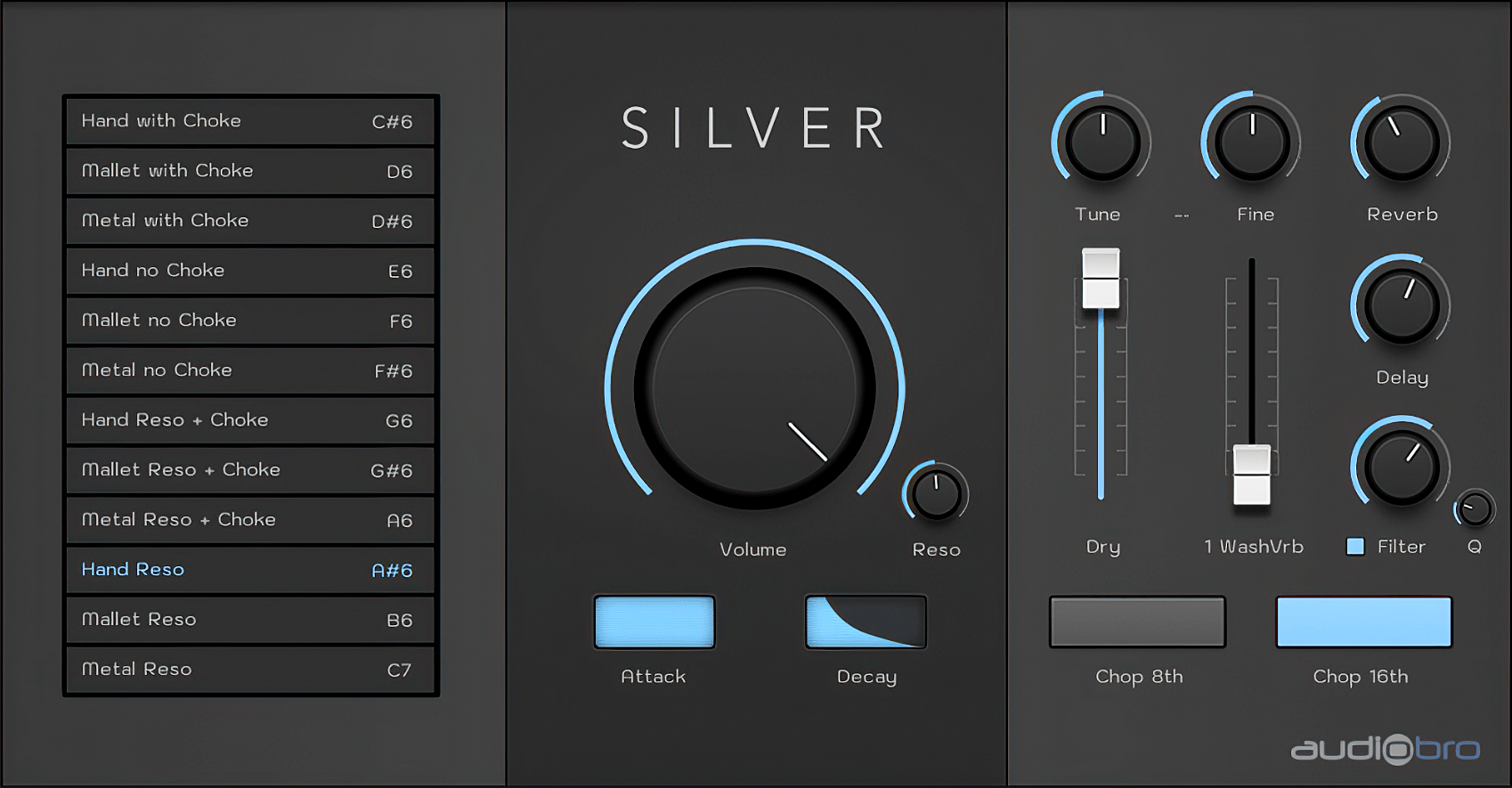The image size is (1512, 788).
Task: Select the Hand with Choke articulation
Action: pyautogui.click(x=250, y=121)
